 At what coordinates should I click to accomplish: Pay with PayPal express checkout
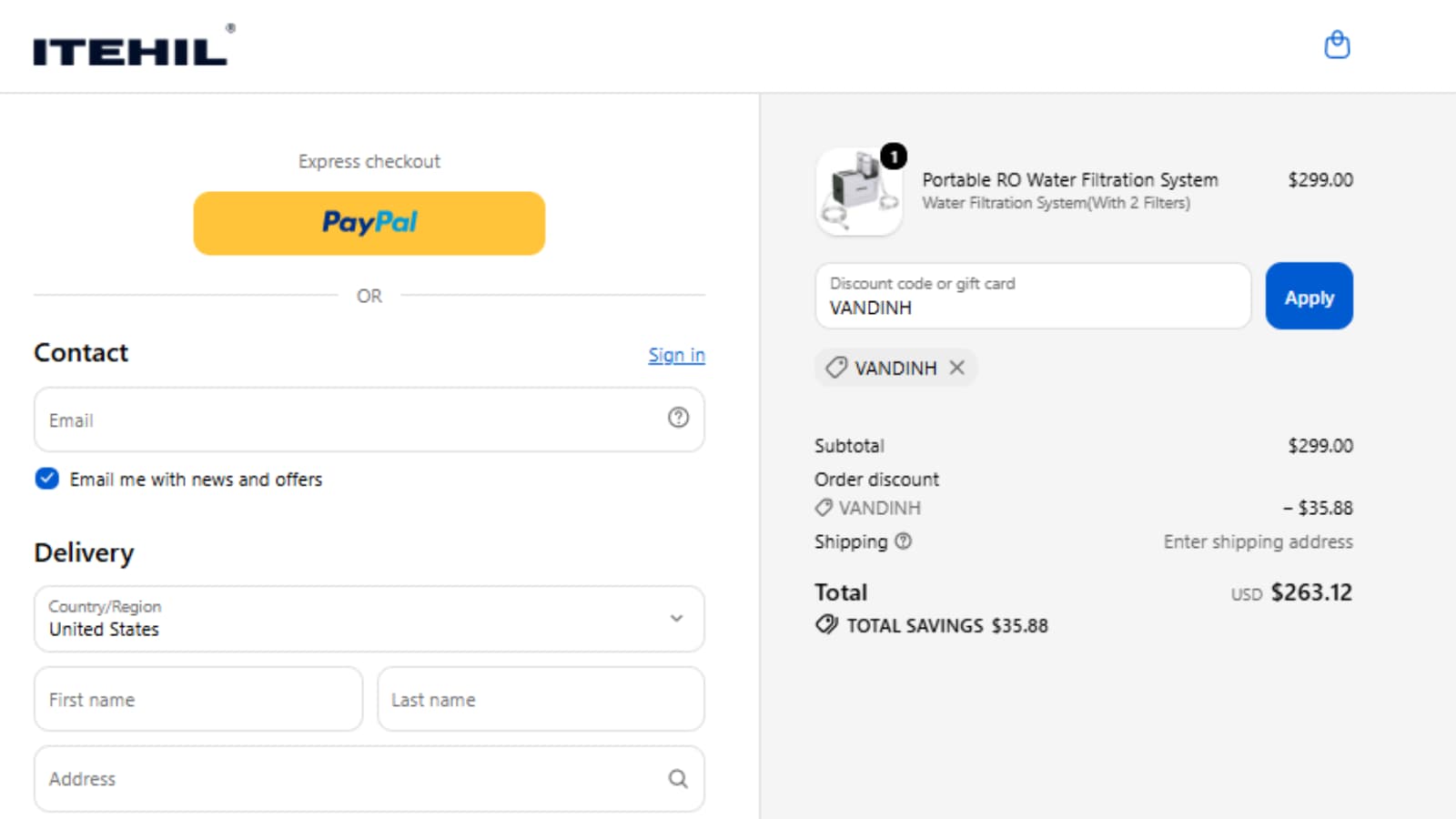pyautogui.click(x=369, y=223)
